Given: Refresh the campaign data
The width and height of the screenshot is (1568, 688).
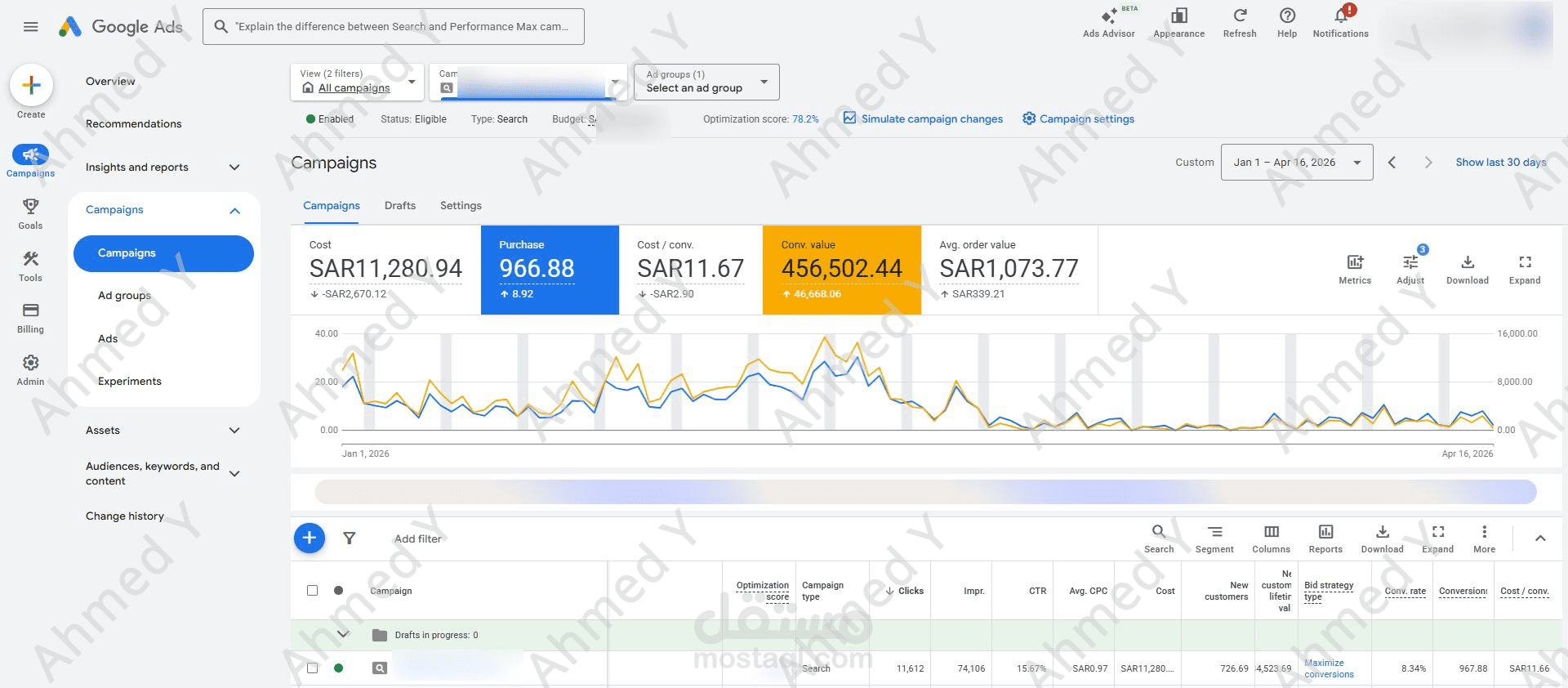Looking at the screenshot, I should 1239,23.
